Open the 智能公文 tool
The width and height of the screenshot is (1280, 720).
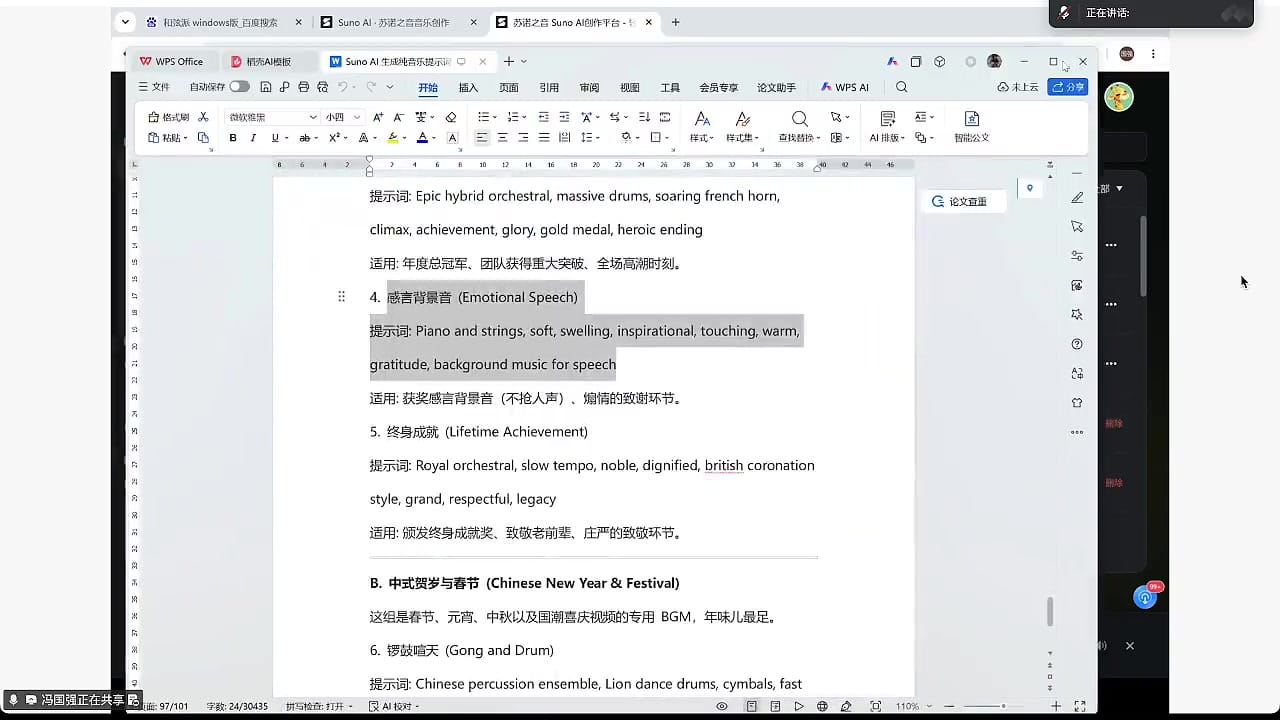click(x=971, y=127)
